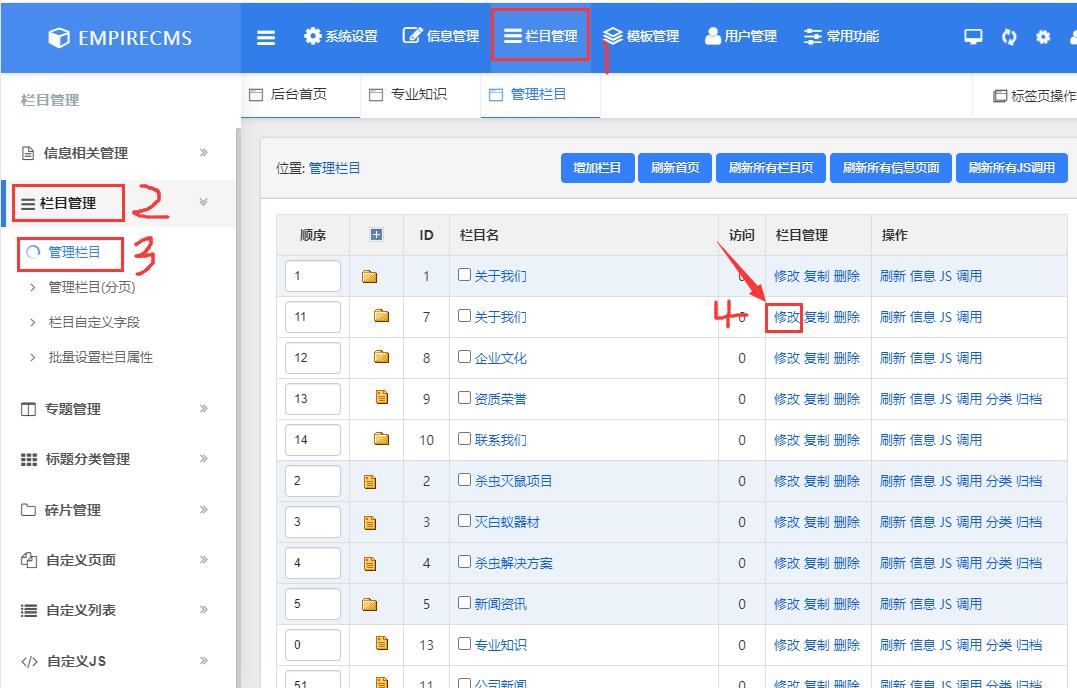
Task: Click the refresh icon in the header
Action: click(x=1009, y=35)
